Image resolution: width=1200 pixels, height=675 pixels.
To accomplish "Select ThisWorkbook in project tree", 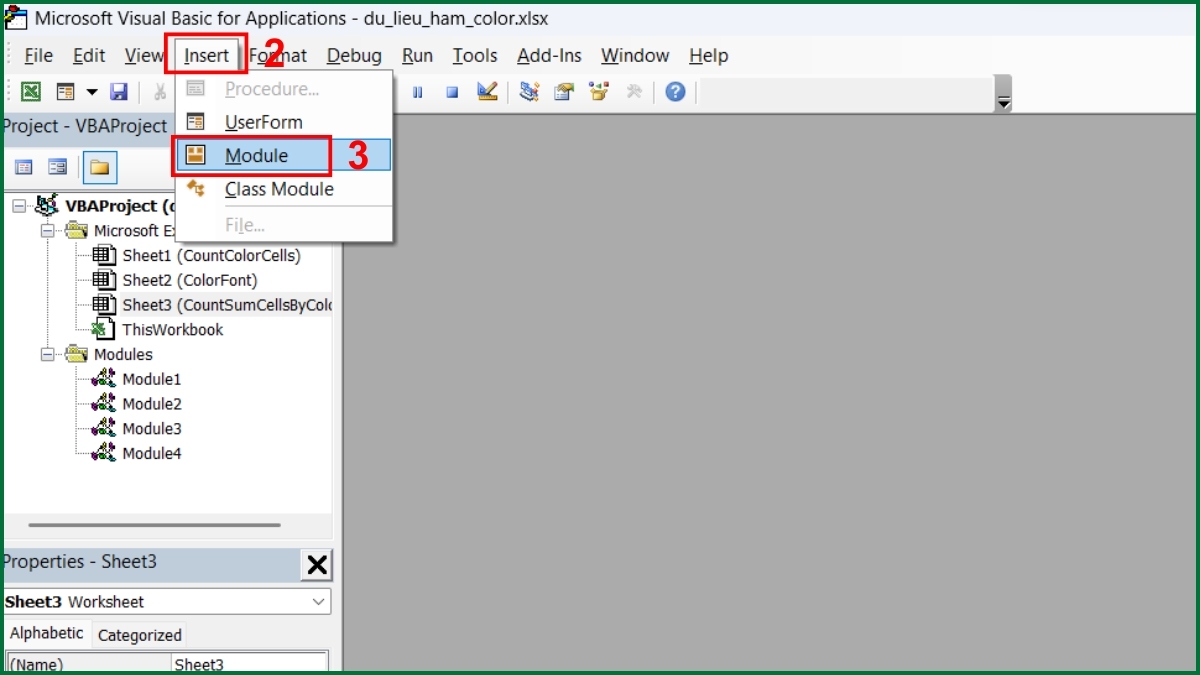I will pos(172,330).
